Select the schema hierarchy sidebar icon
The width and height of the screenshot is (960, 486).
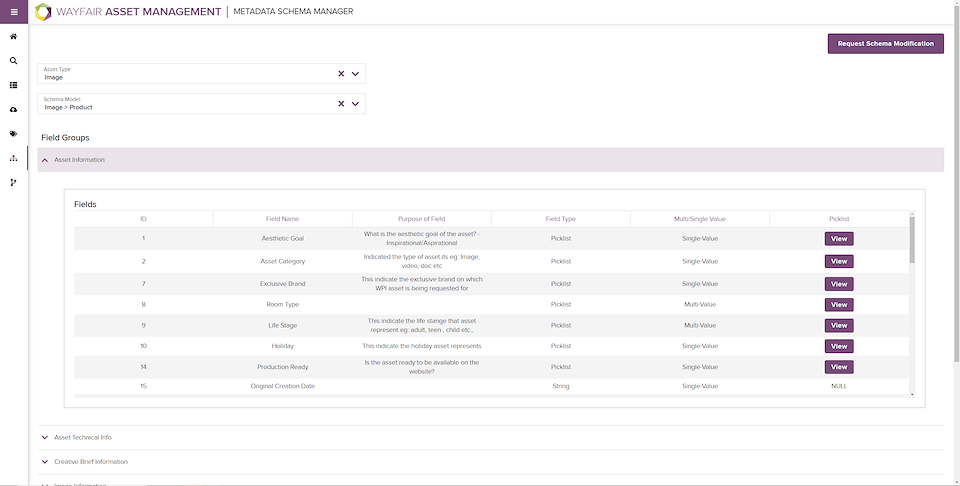click(x=13, y=158)
